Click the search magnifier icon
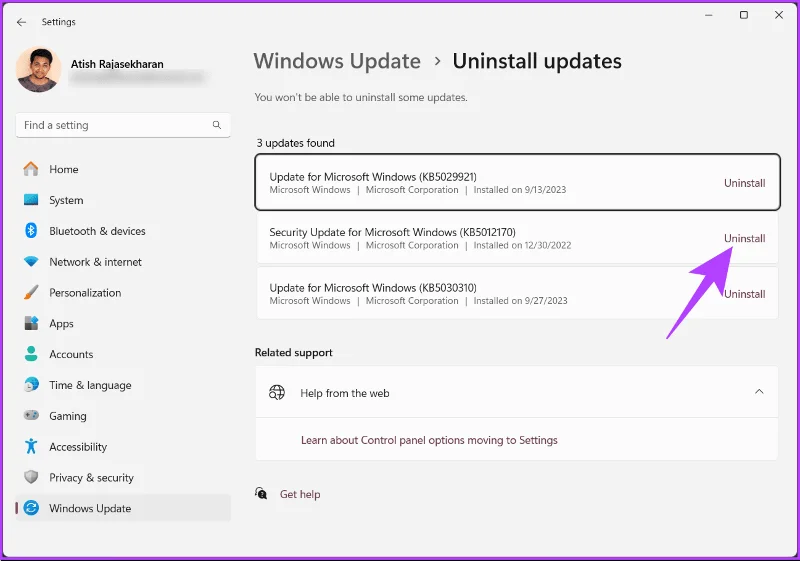 click(217, 125)
